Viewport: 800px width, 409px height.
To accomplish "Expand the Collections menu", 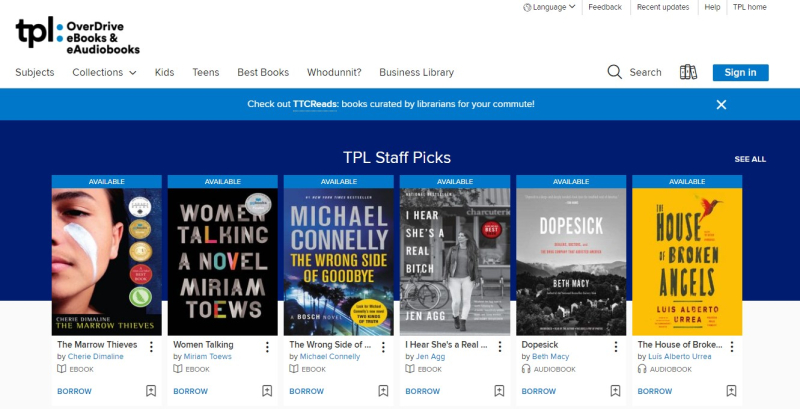I will tap(104, 72).
